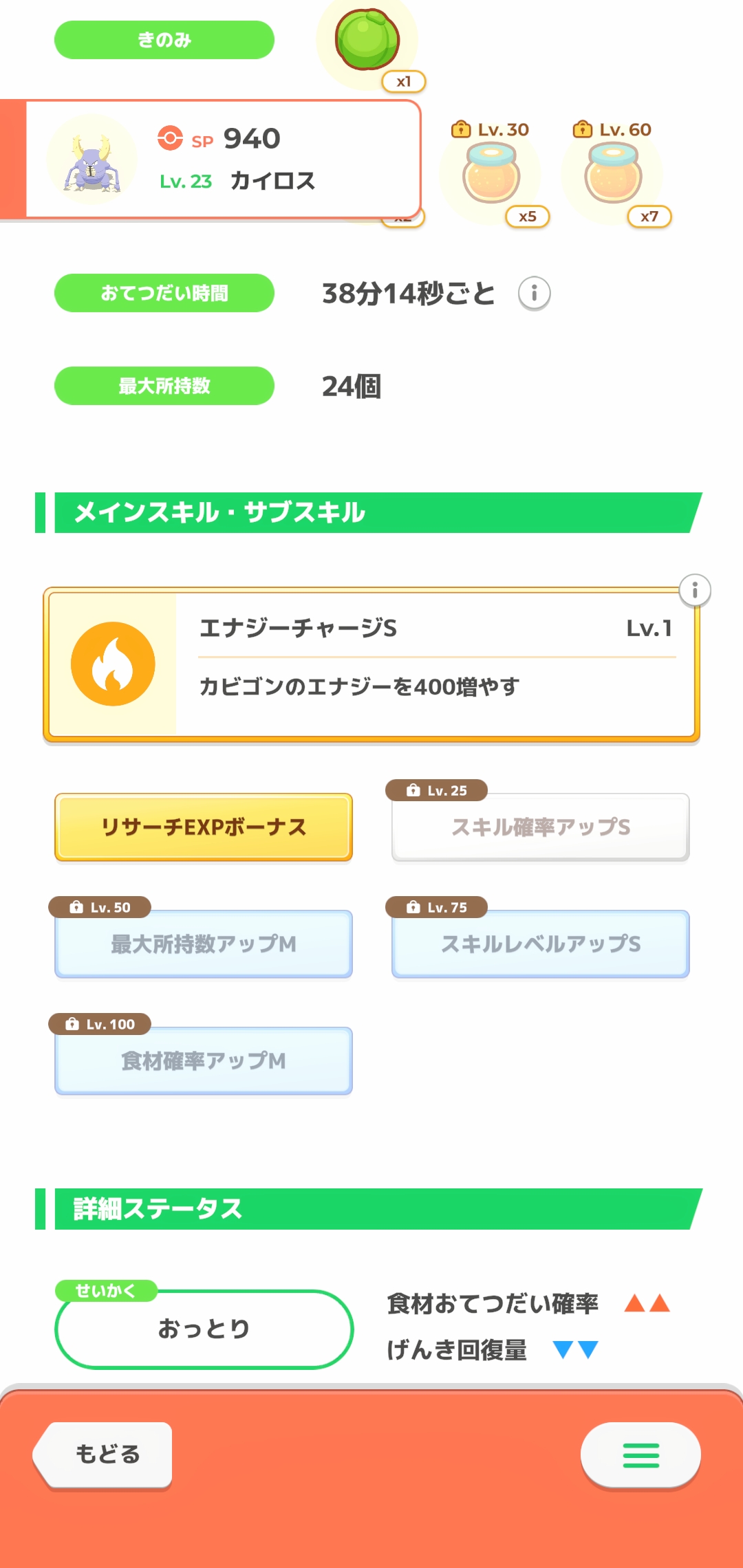Screen dimensions: 743x1568
Task: Tap the helping time info icon
Action: (x=534, y=294)
